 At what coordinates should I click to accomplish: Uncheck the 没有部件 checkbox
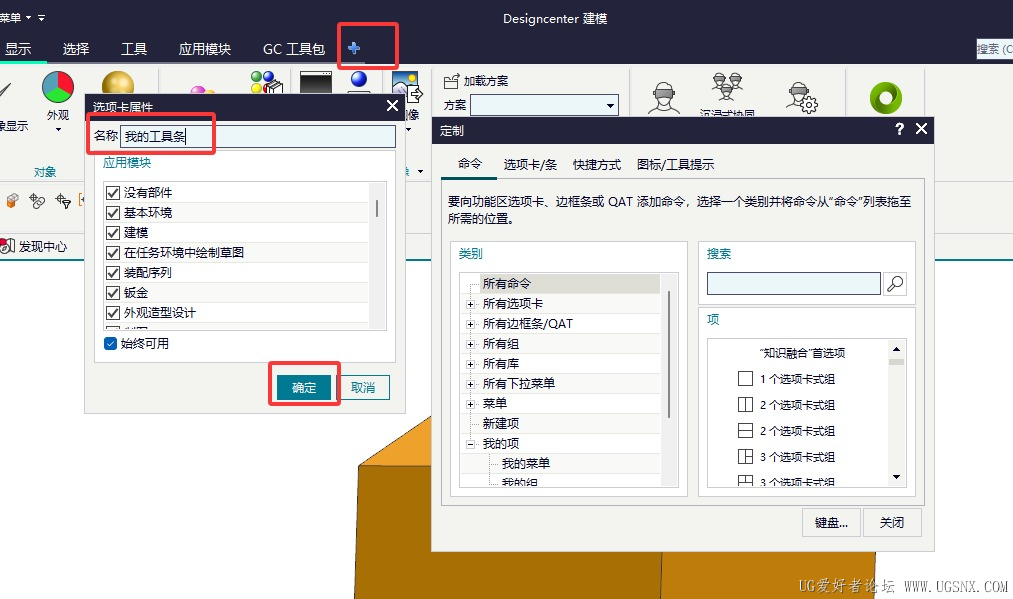coord(113,193)
